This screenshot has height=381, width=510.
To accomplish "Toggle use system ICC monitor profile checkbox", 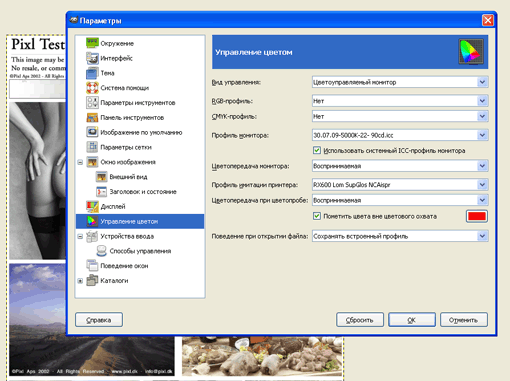I will point(317,150).
